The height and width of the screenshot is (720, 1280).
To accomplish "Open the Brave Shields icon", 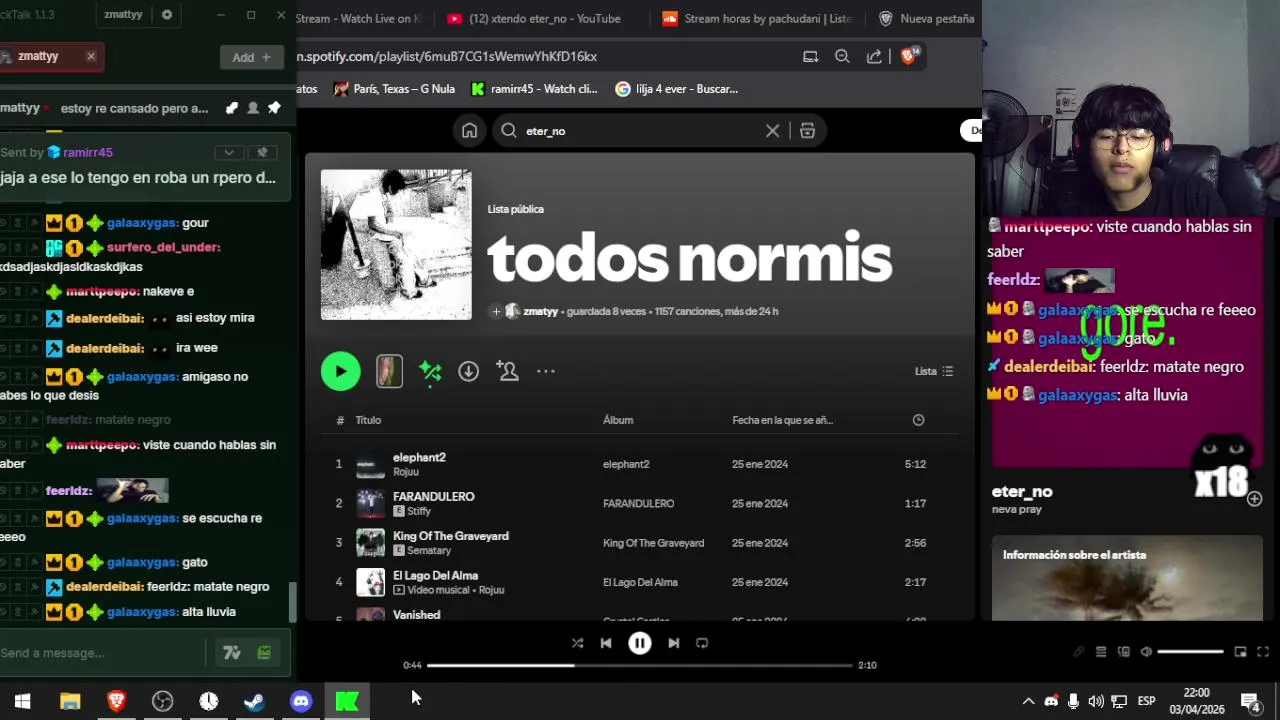I will (909, 56).
